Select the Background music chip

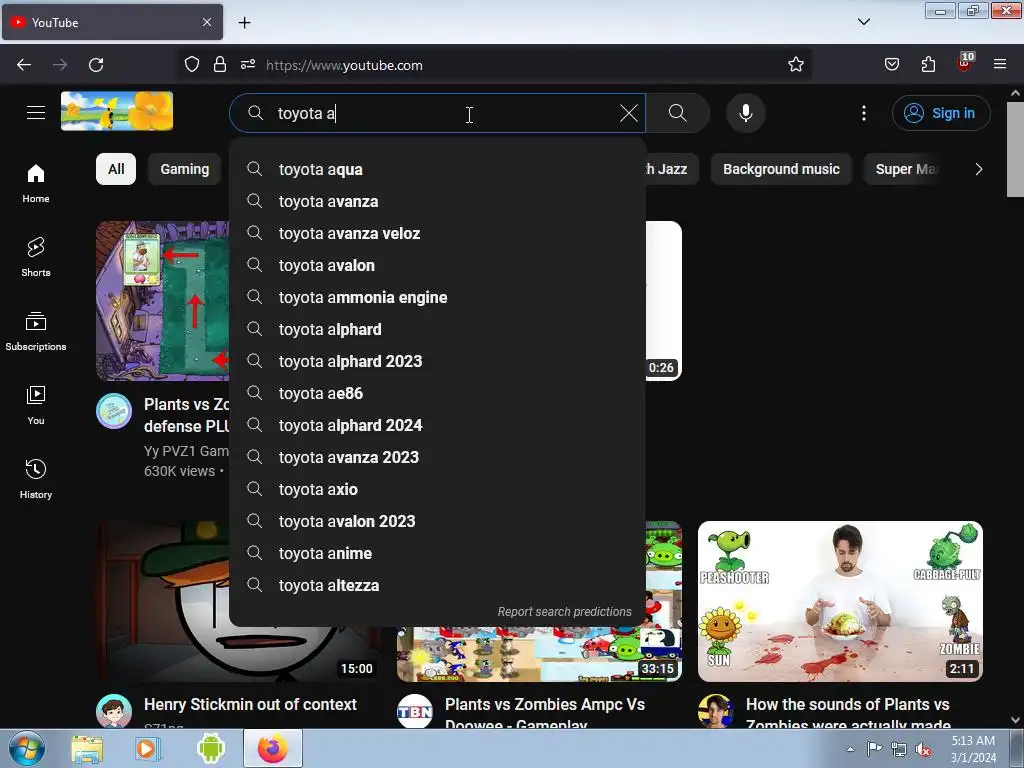tap(781, 169)
